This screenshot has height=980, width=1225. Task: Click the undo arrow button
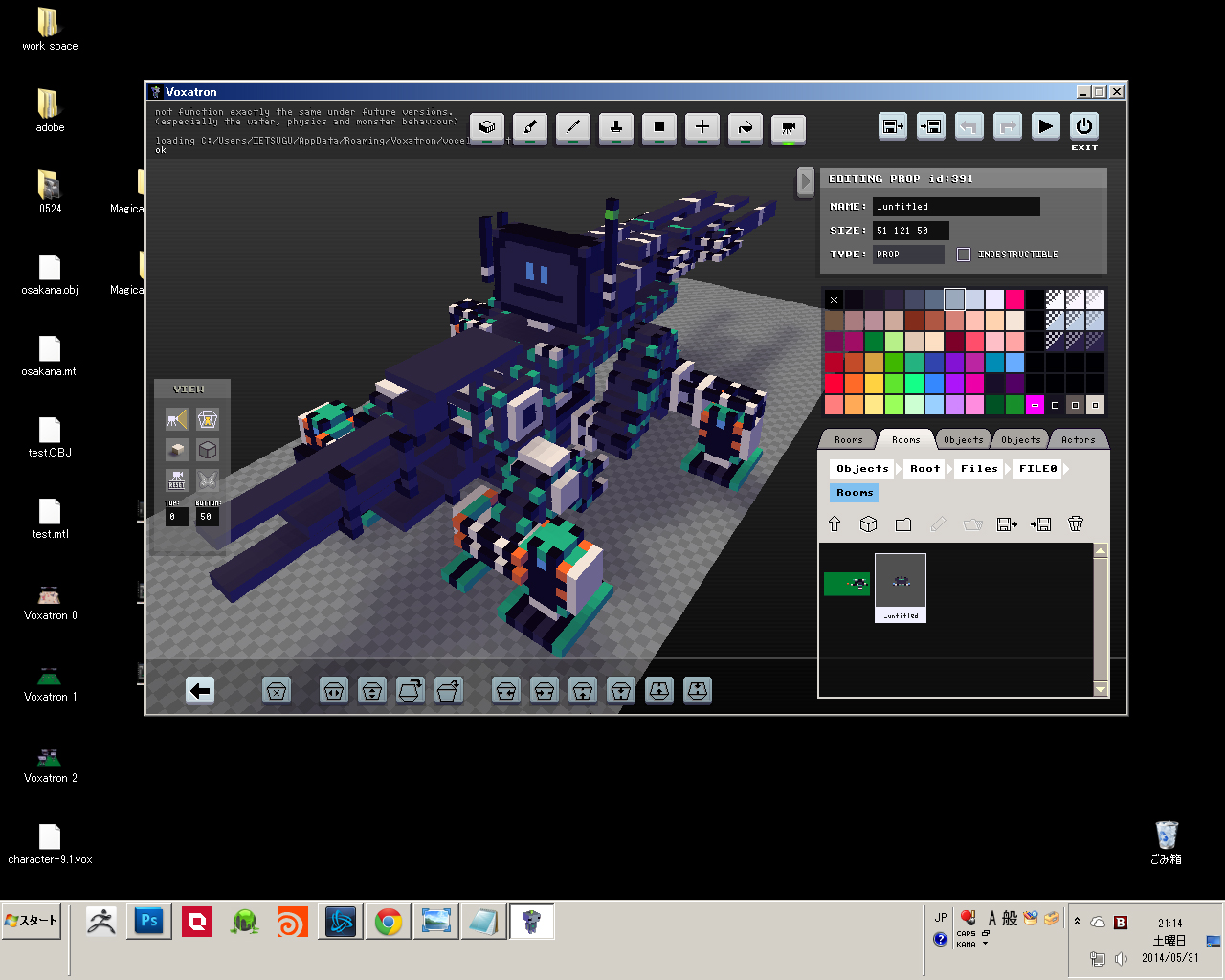tap(969, 126)
